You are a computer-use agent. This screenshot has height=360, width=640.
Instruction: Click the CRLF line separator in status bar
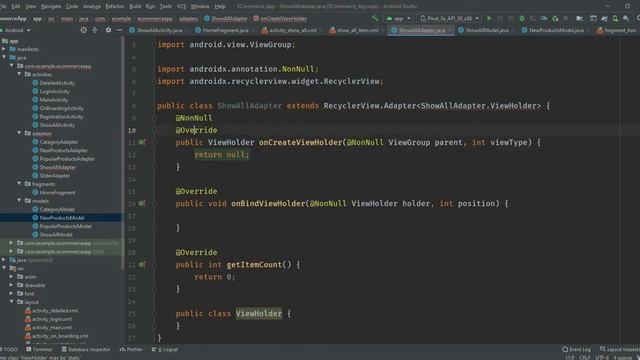(x=584, y=358)
